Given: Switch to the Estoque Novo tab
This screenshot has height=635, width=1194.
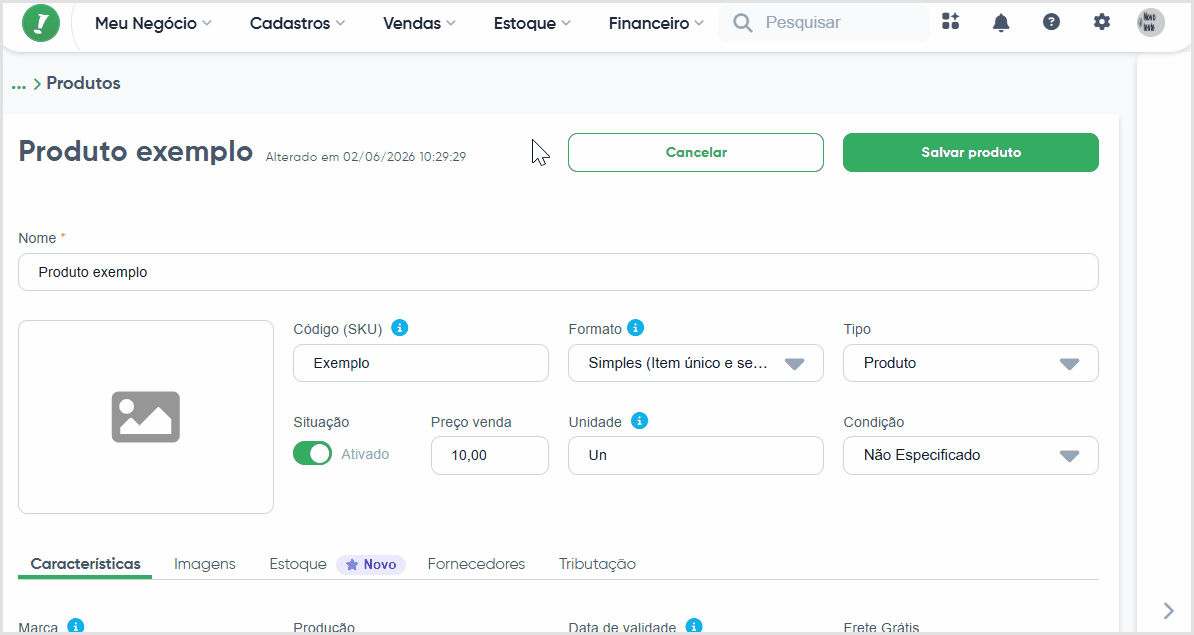Looking at the screenshot, I should click(337, 564).
